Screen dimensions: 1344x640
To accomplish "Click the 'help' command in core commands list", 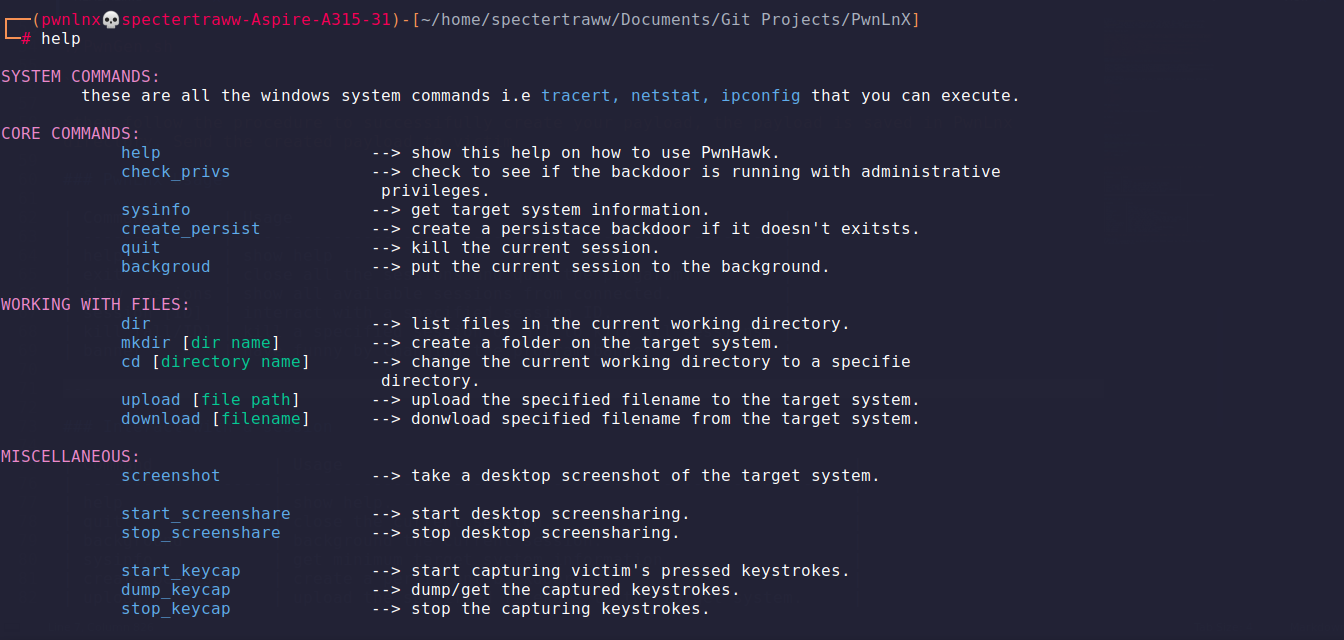I will [x=141, y=153].
